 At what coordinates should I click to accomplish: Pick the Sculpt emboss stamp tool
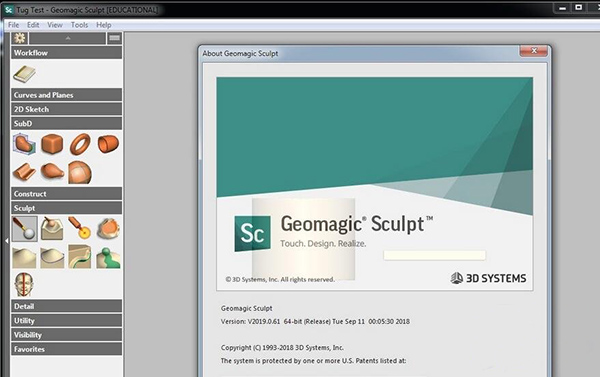pyautogui.click(x=52, y=228)
